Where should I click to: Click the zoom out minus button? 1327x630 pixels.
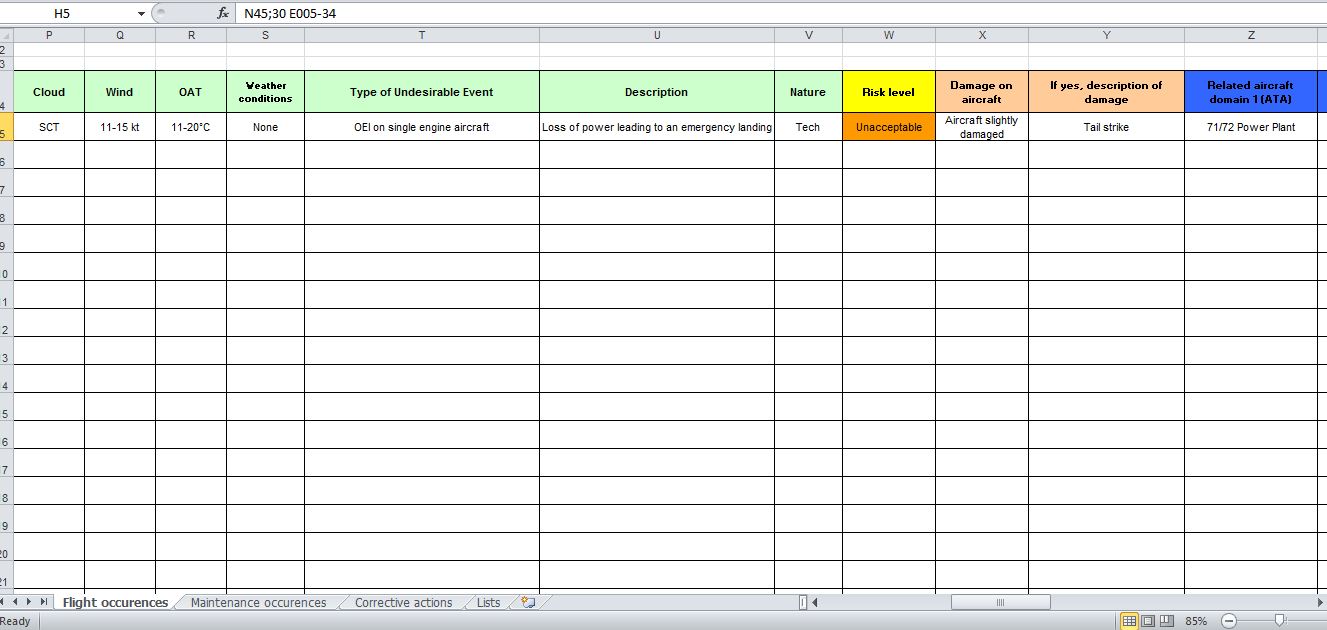[x=1229, y=621]
